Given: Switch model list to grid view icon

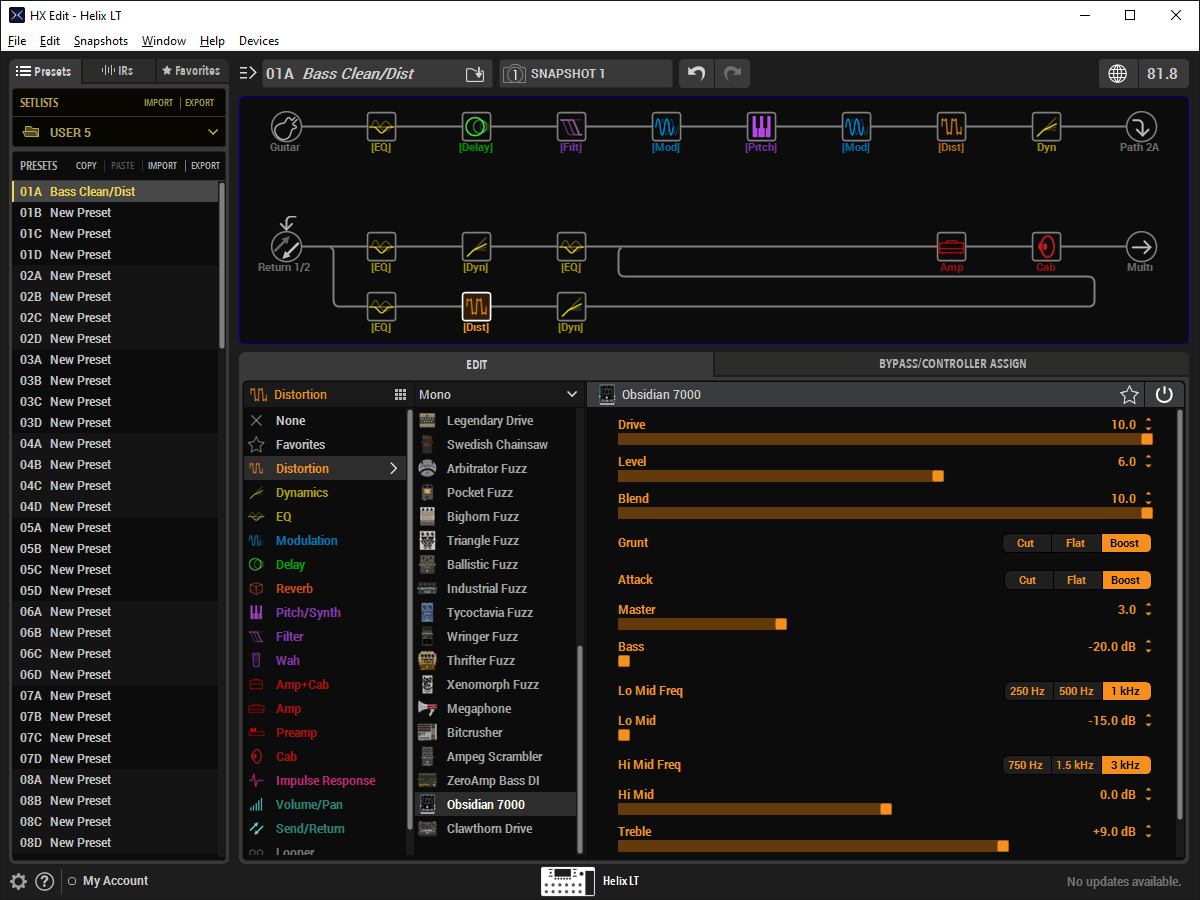Looking at the screenshot, I should [400, 395].
